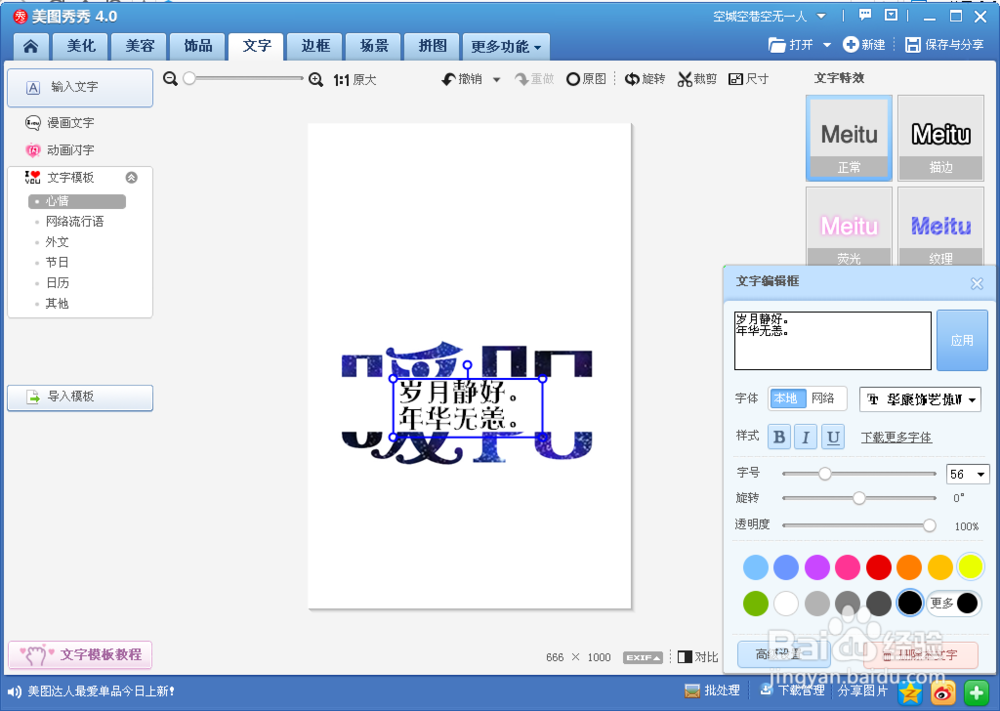Open the 美化 tab

click(81, 46)
